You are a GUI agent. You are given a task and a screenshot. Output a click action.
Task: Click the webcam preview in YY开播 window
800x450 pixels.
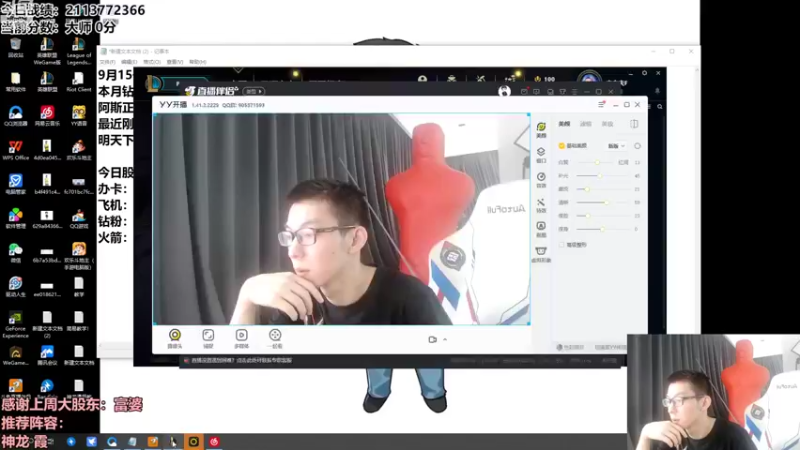point(341,219)
